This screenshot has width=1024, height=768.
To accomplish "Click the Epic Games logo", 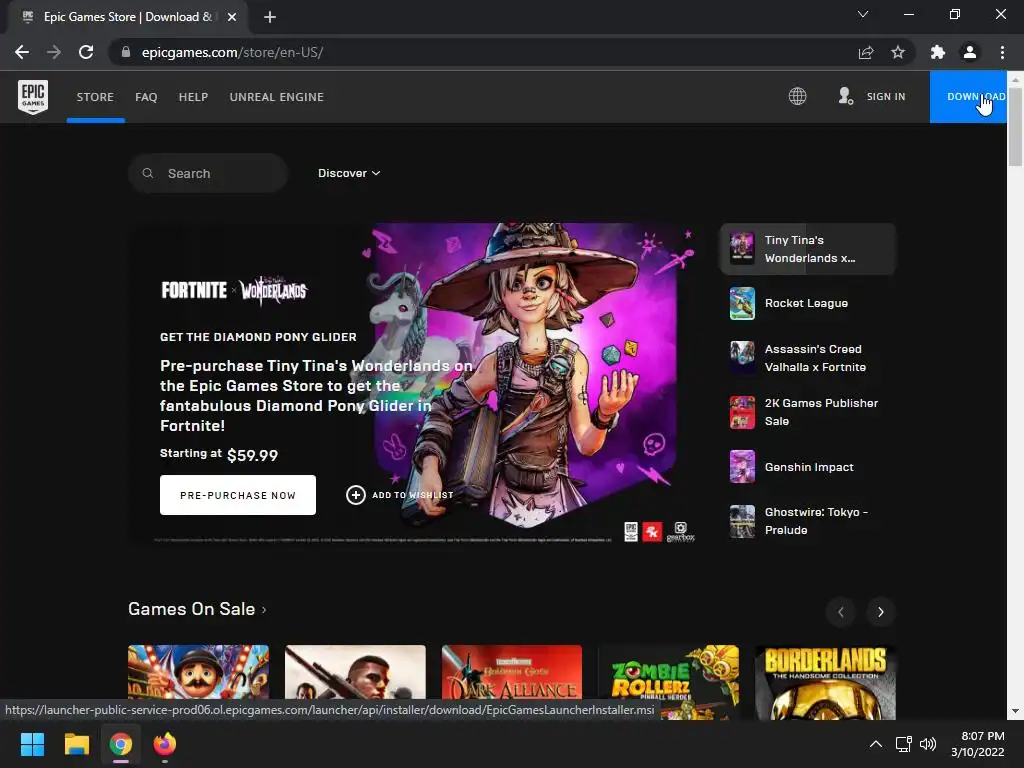I will (x=33, y=97).
